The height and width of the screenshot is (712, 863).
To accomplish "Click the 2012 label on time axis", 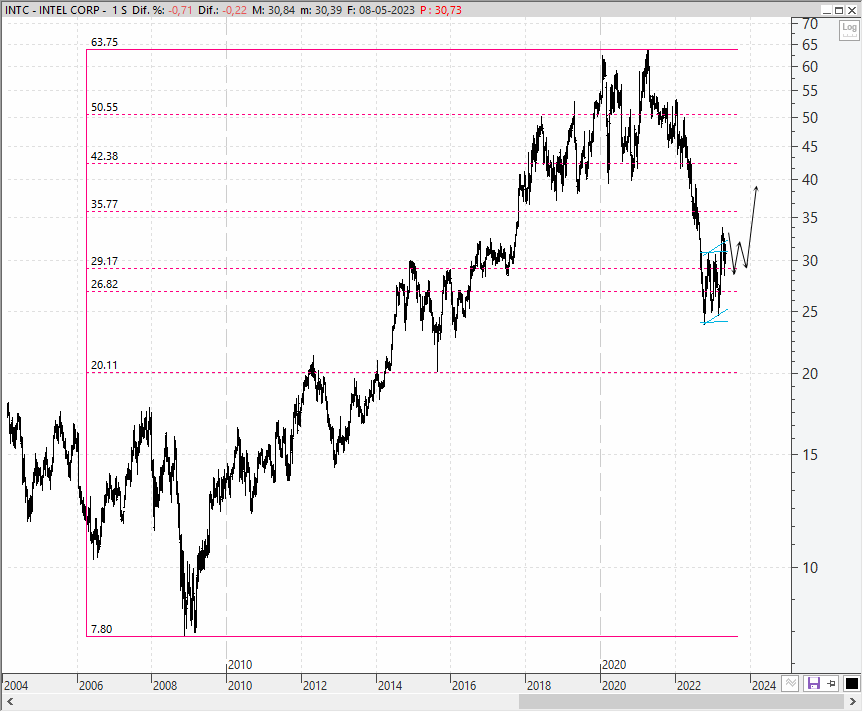I will pyautogui.click(x=315, y=686).
